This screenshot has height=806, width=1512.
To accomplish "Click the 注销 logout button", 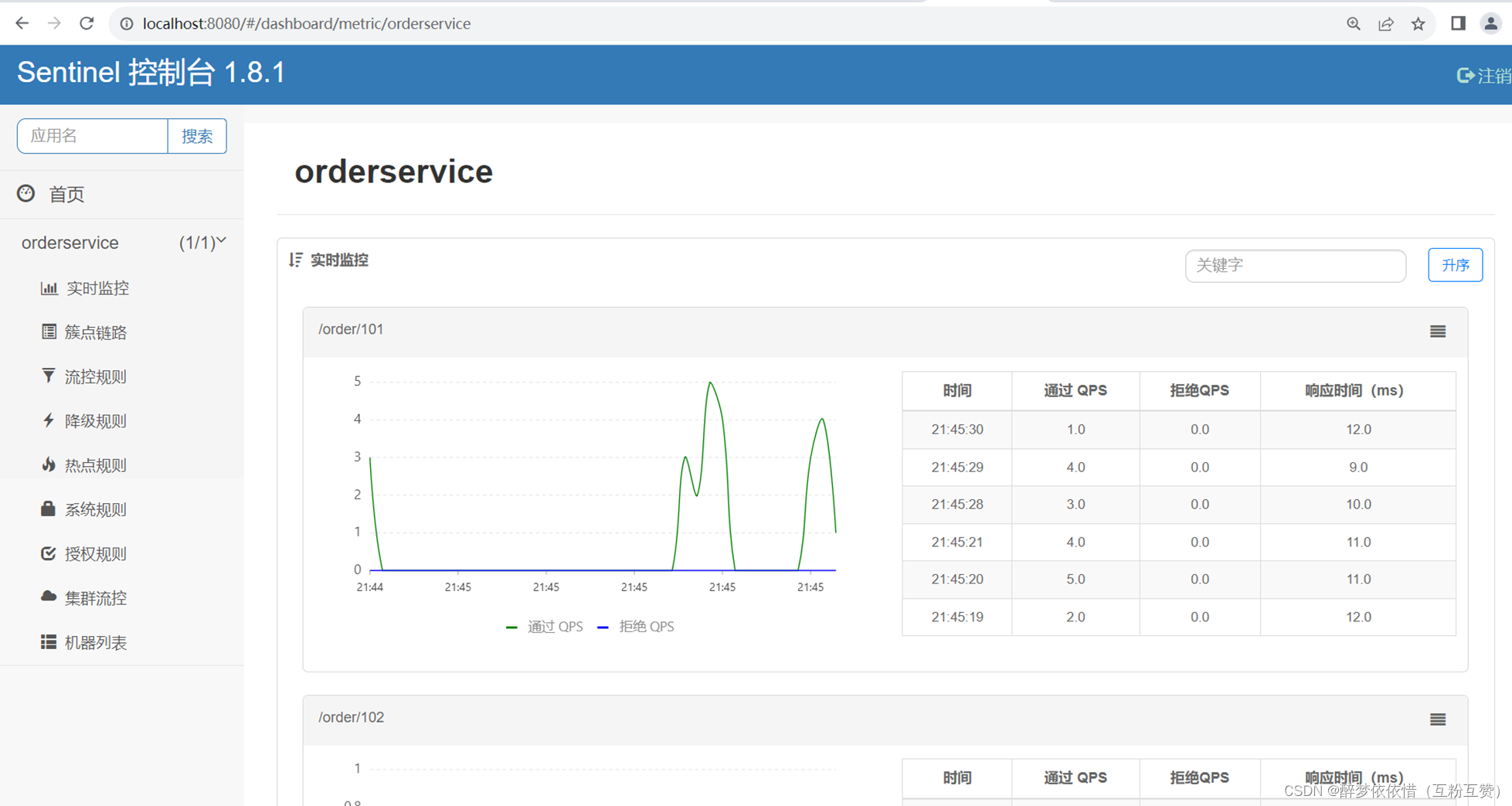I will tap(1483, 75).
